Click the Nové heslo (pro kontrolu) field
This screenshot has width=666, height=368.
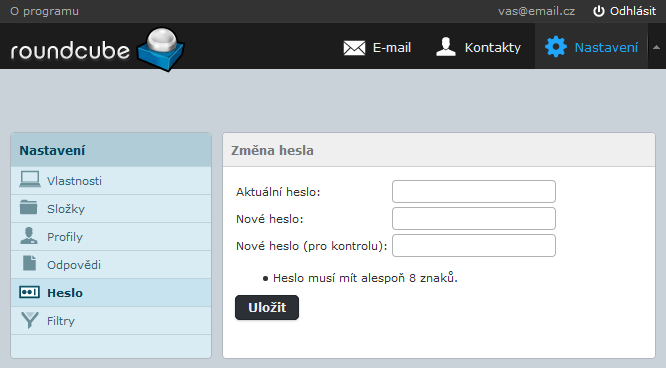[474, 246]
